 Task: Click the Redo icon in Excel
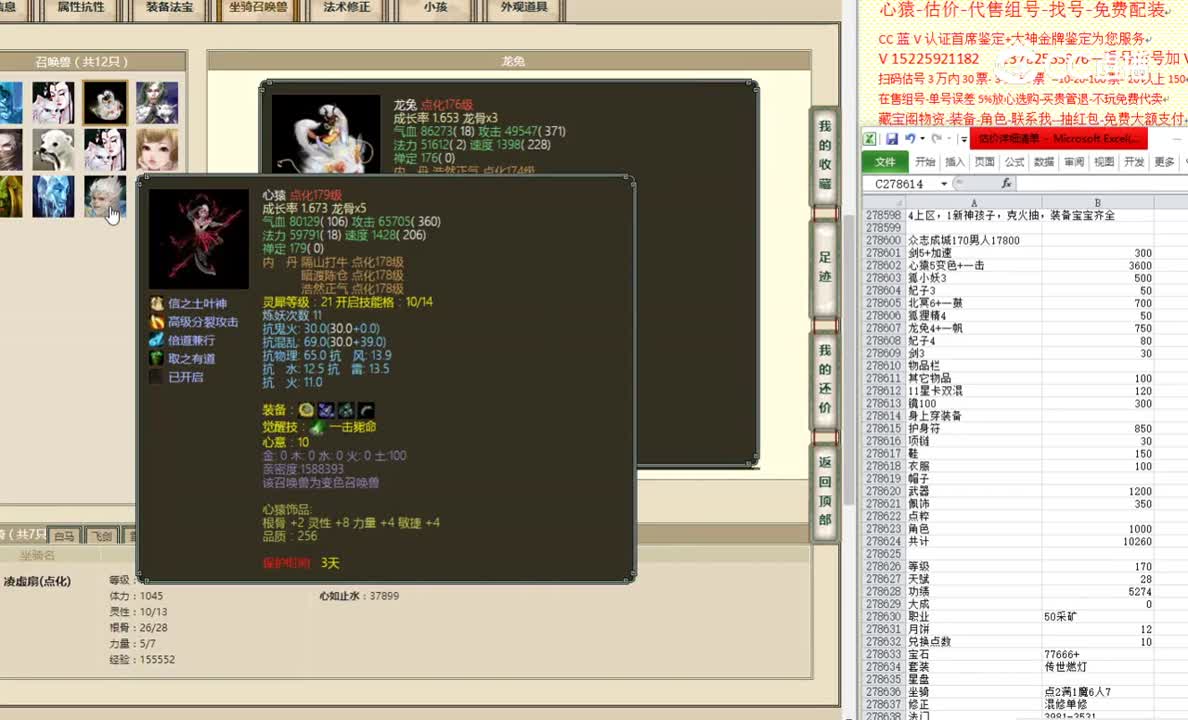936,139
